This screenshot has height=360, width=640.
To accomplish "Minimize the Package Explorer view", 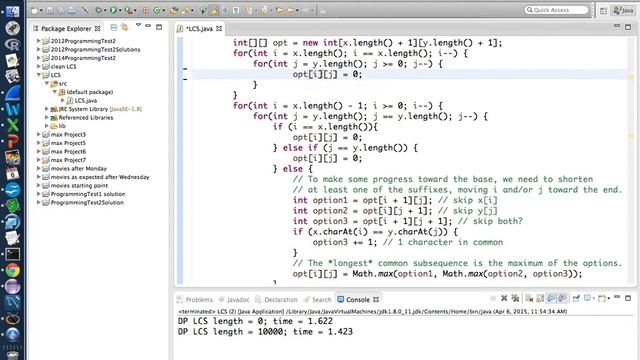I will (148, 26).
